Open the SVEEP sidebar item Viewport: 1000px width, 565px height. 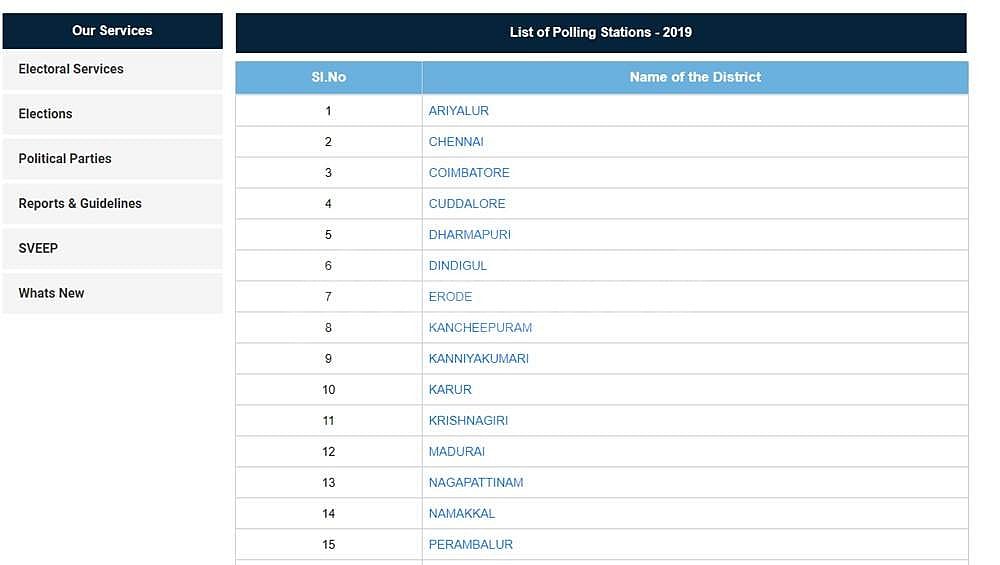pyautogui.click(x=38, y=248)
